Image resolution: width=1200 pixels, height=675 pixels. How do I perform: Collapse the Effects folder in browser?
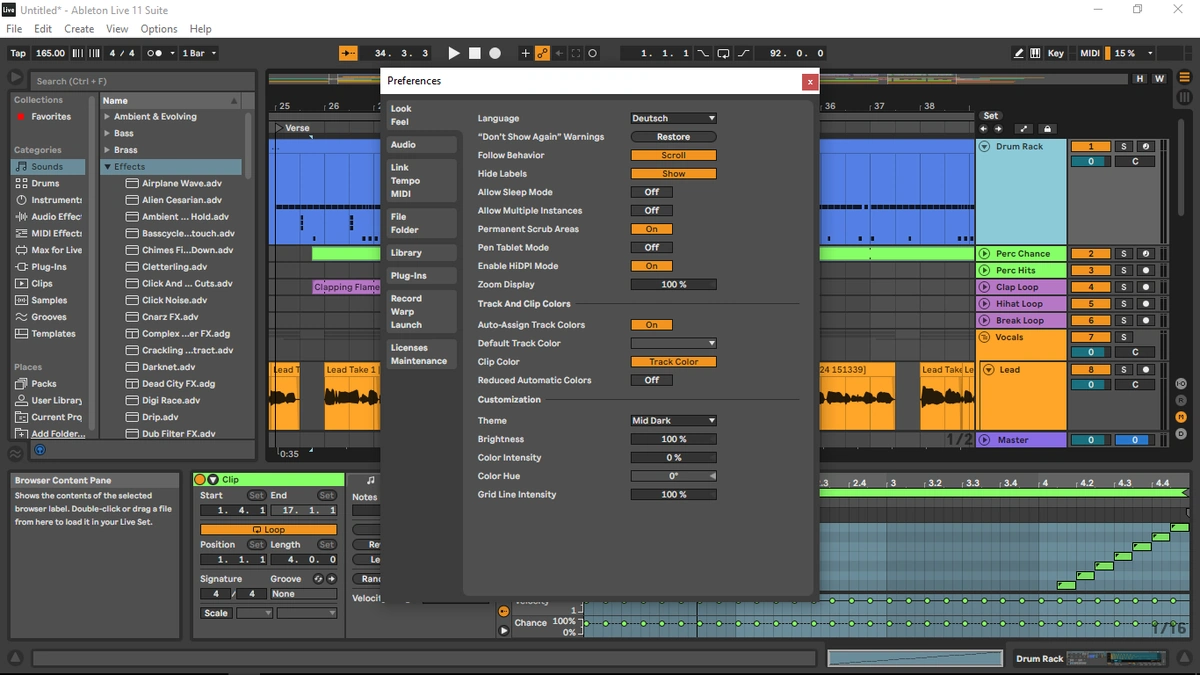[x=107, y=167]
